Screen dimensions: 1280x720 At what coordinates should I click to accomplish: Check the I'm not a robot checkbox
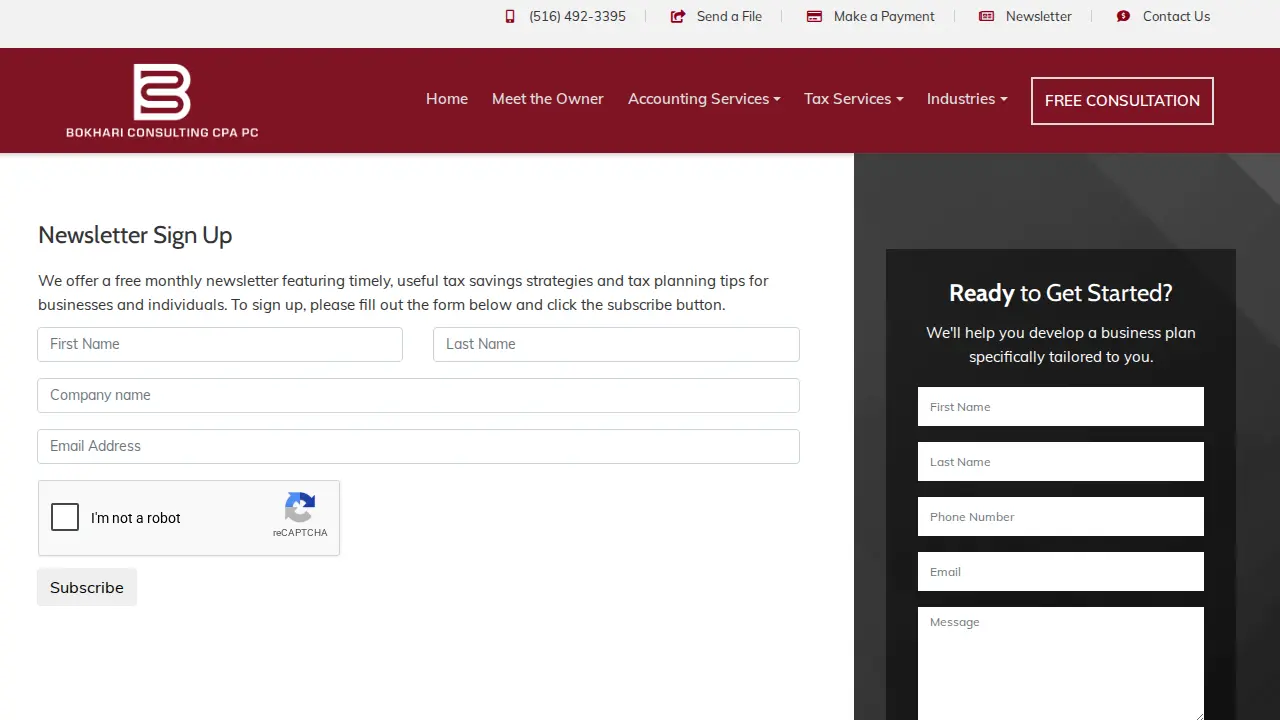(65, 517)
